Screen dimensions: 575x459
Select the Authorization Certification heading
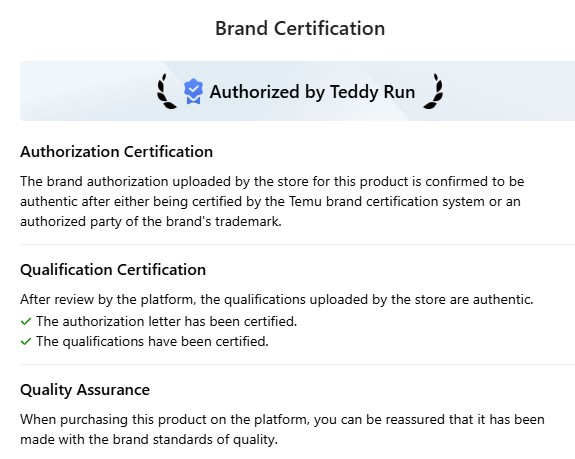pos(116,152)
